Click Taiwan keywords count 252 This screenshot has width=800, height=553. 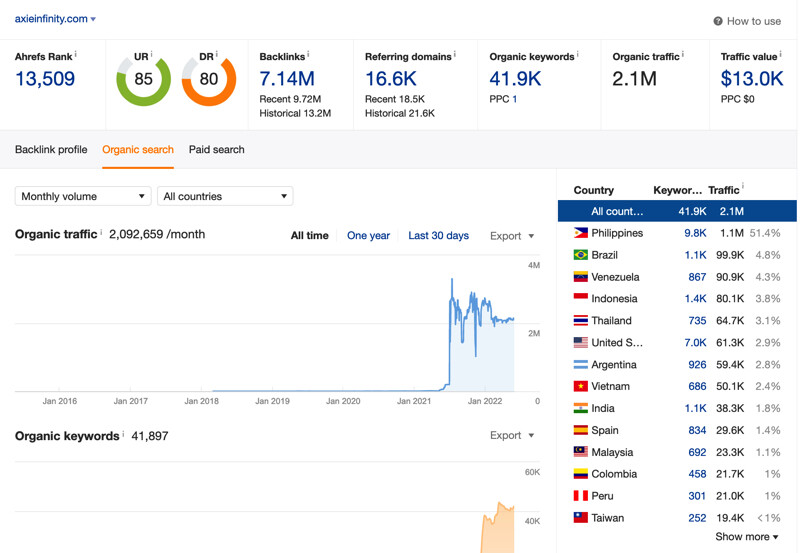(697, 518)
